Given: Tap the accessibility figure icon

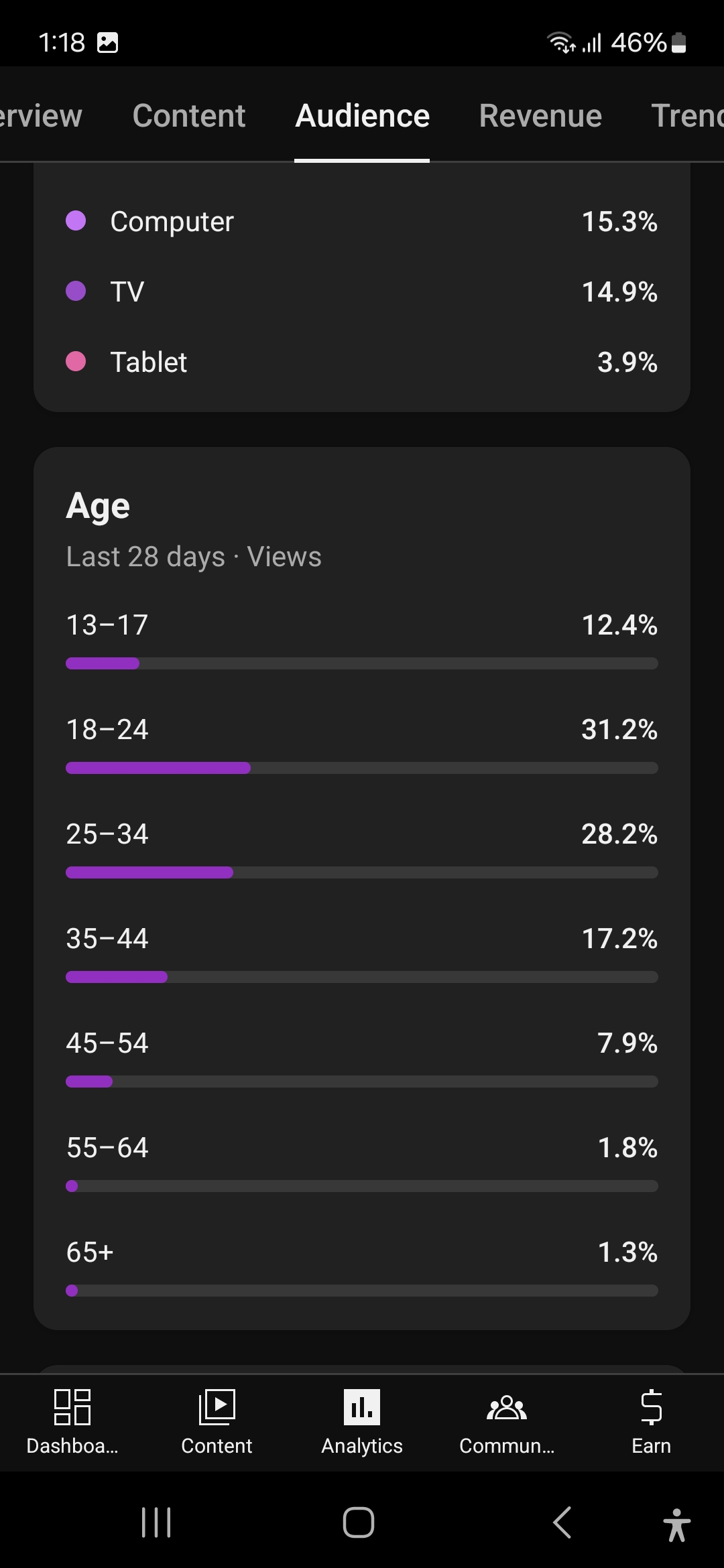Looking at the screenshot, I should (x=676, y=1524).
